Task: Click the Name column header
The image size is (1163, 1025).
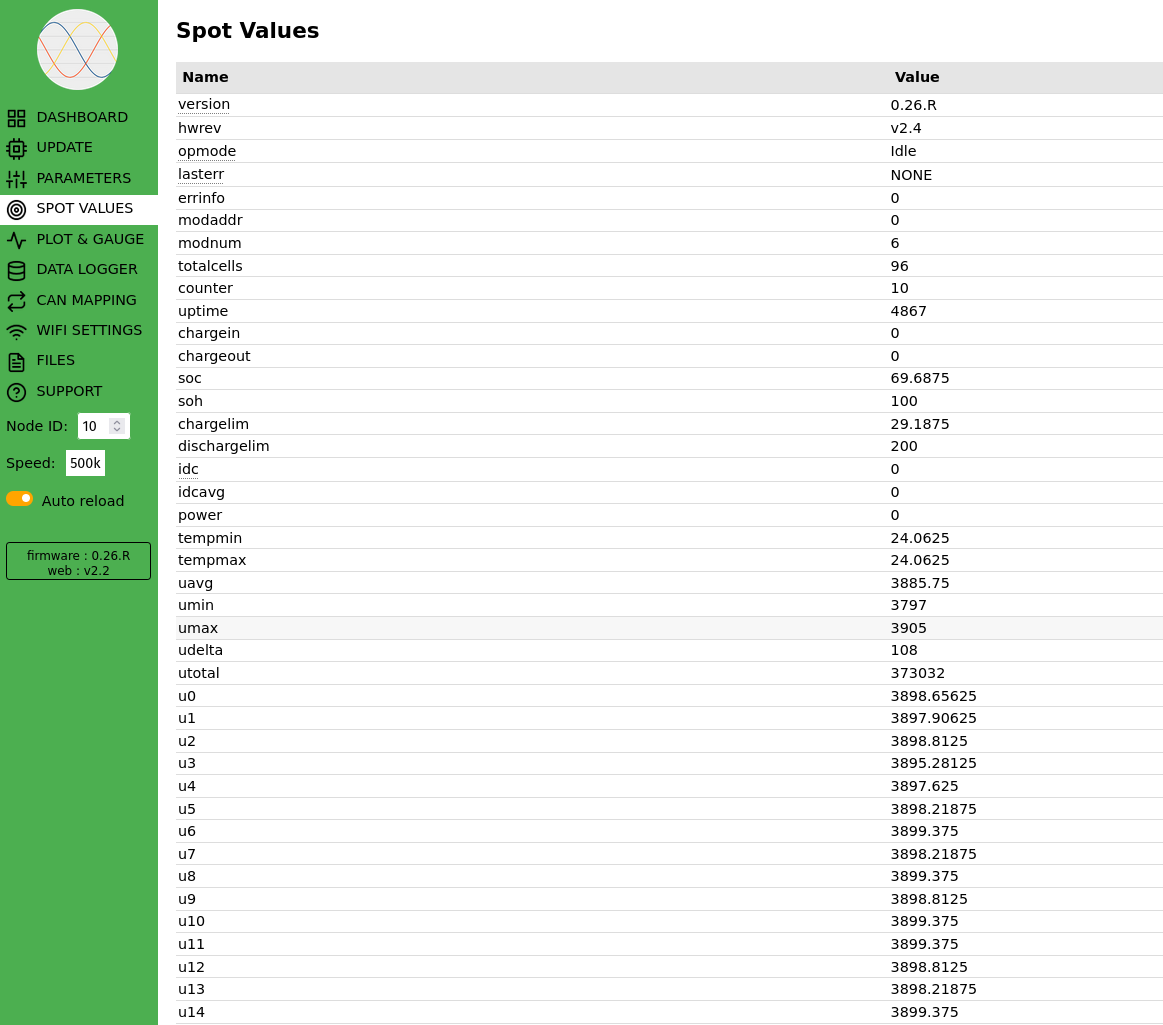Action: click(205, 77)
